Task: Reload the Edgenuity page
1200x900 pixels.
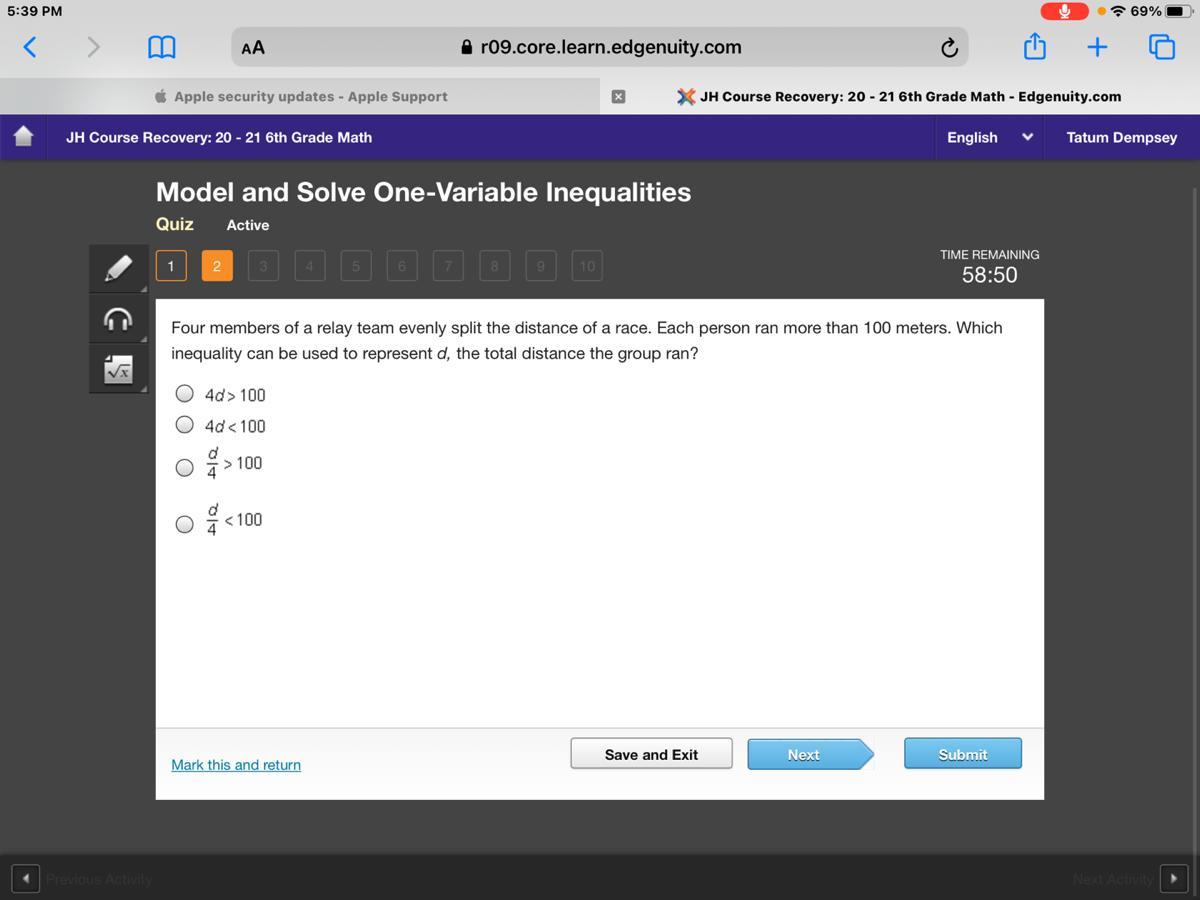Action: tap(949, 47)
